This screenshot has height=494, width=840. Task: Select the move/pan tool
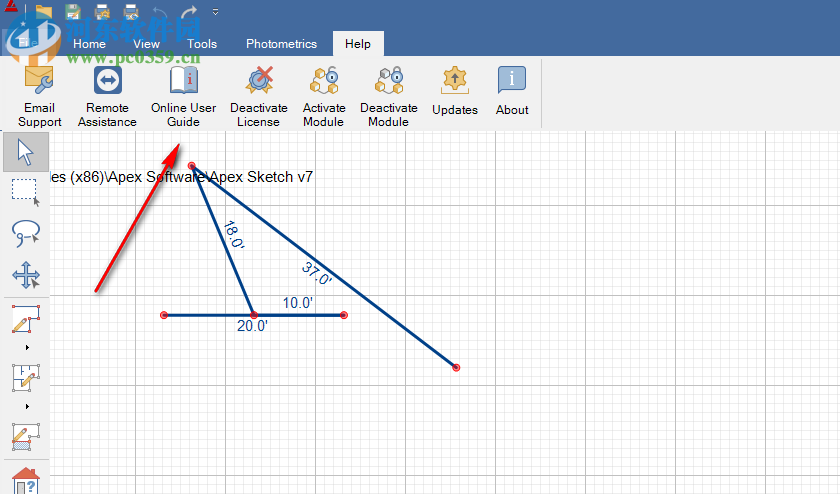tap(26, 275)
